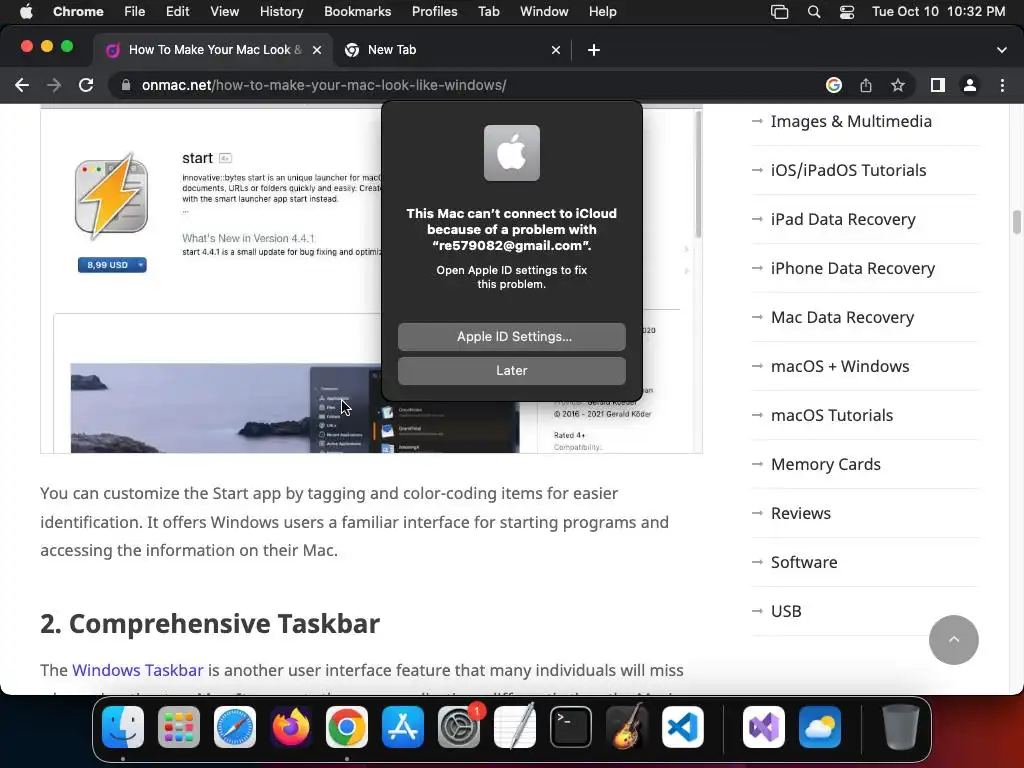
Task: Close the New Tab tab
Action: point(556,50)
